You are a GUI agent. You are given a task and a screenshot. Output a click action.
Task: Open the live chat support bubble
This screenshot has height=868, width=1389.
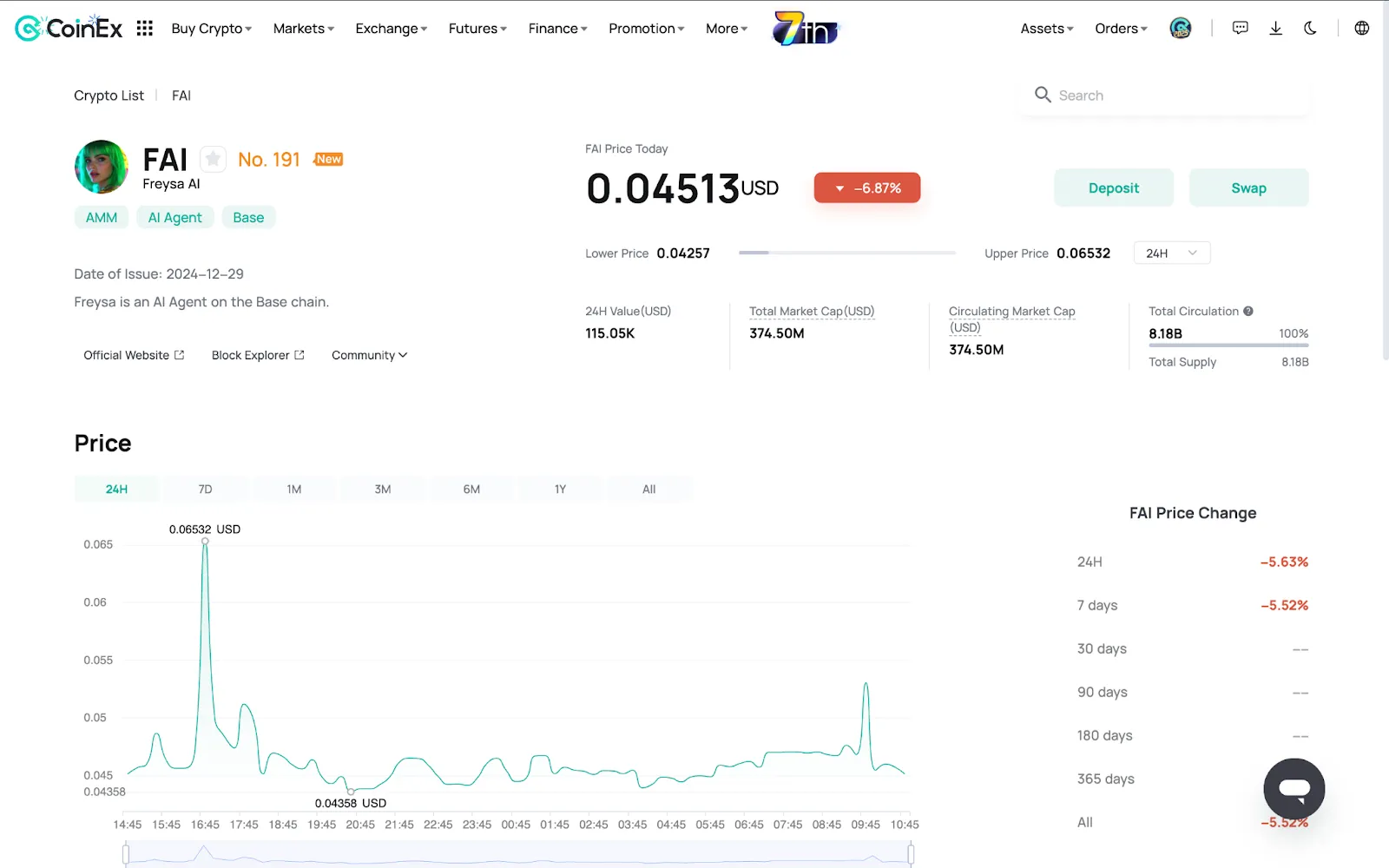[1294, 789]
